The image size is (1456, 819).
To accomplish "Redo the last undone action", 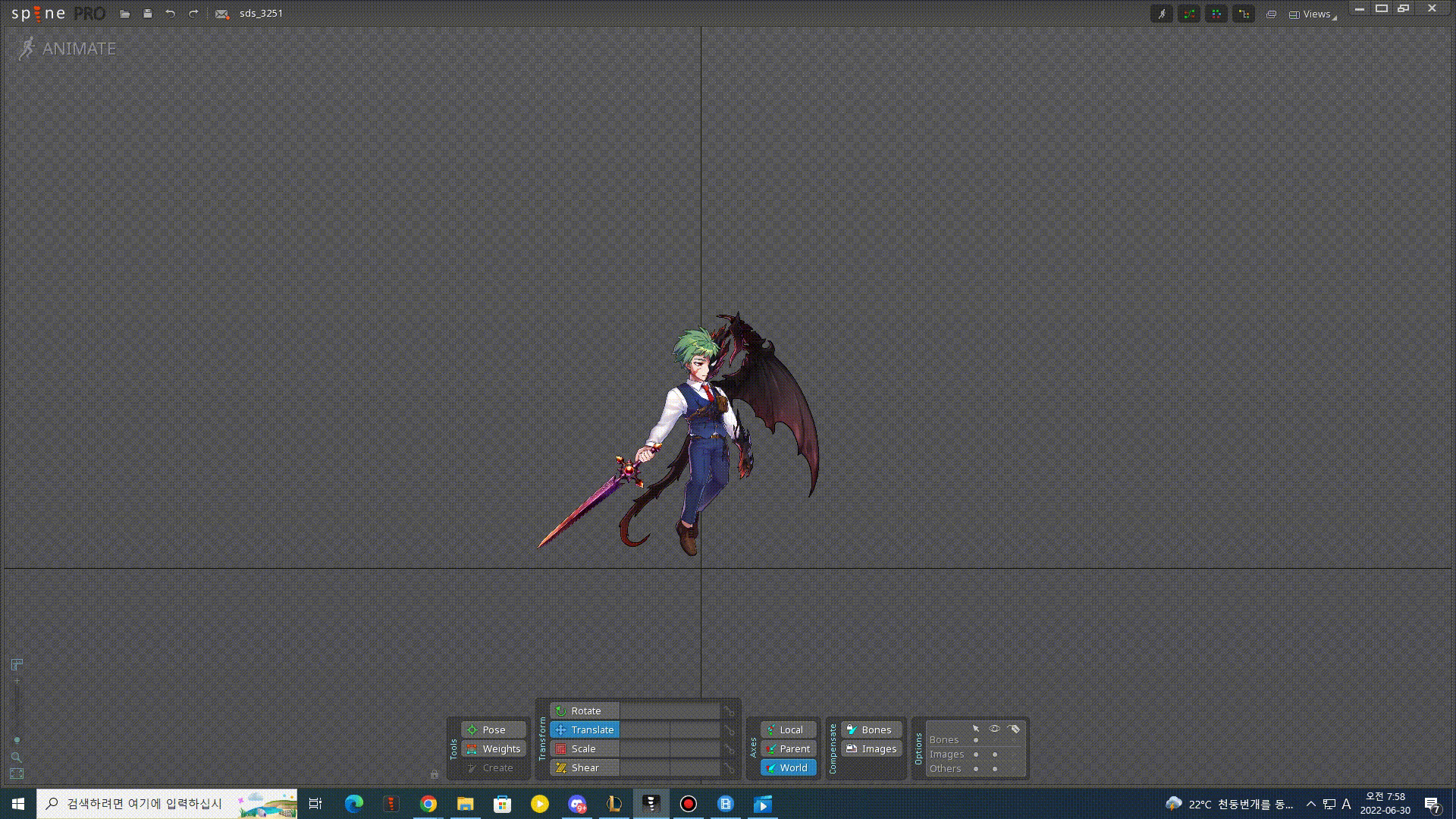I will point(193,14).
